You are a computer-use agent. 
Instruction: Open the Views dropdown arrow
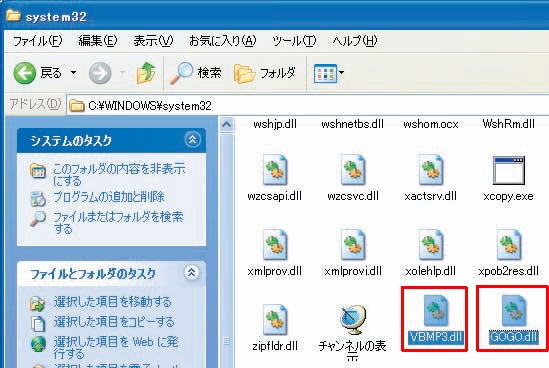click(341, 73)
